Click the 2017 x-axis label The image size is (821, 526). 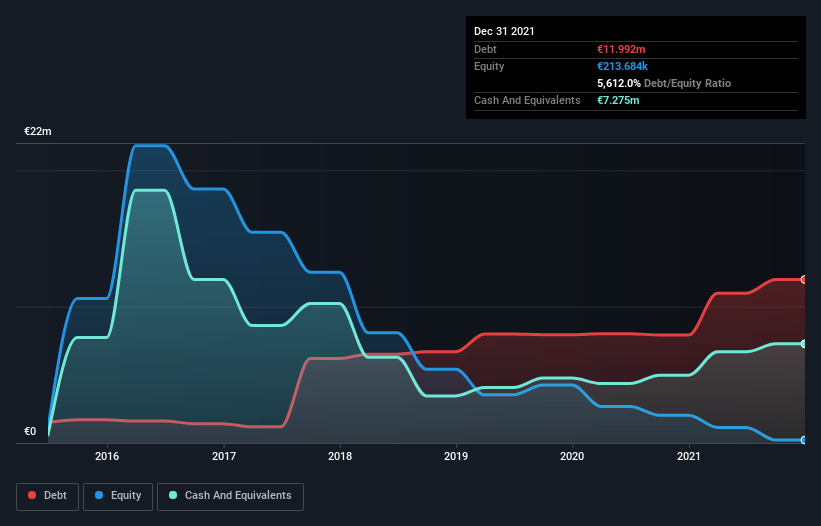224,456
